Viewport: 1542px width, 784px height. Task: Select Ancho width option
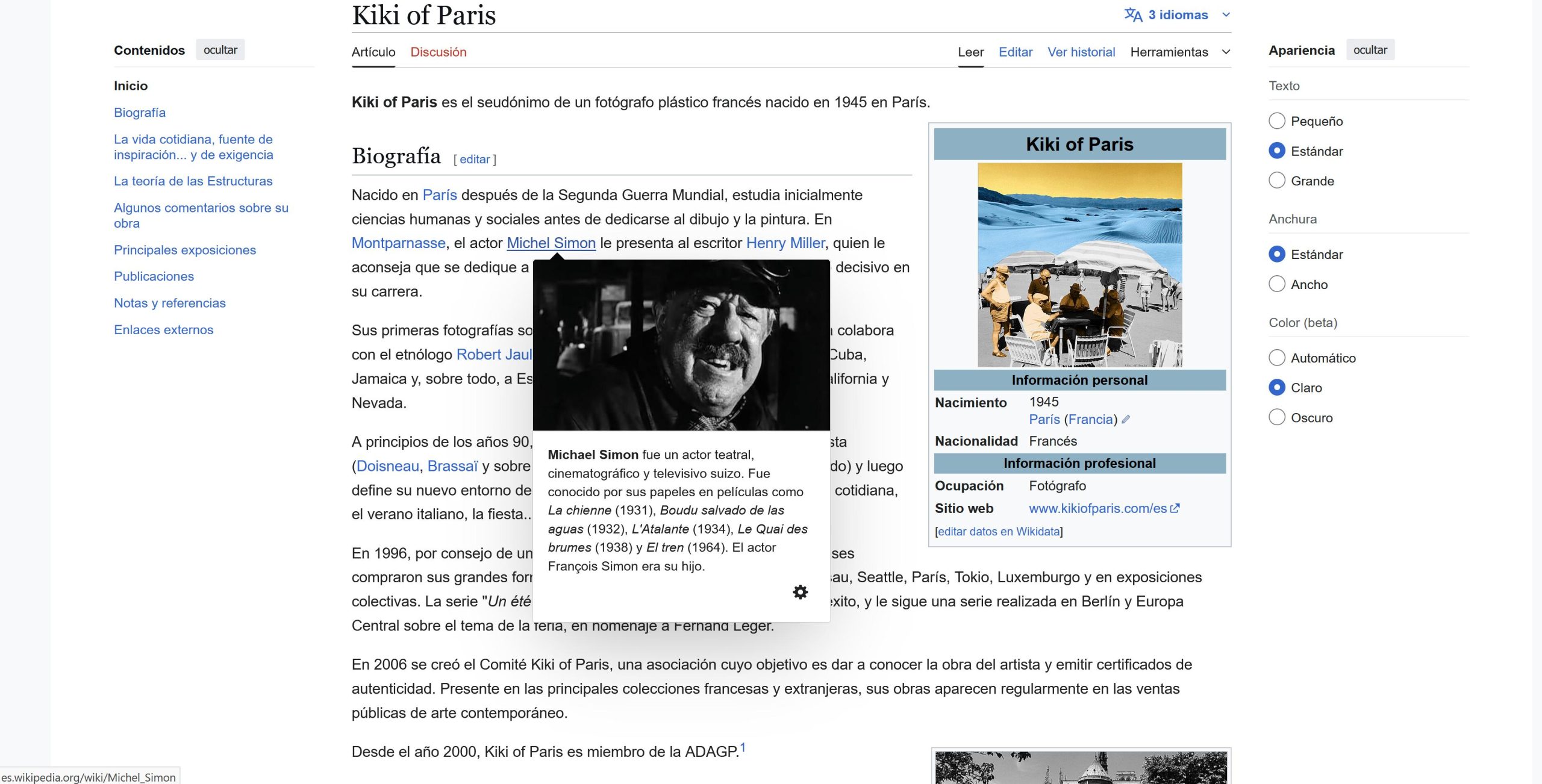click(1277, 284)
